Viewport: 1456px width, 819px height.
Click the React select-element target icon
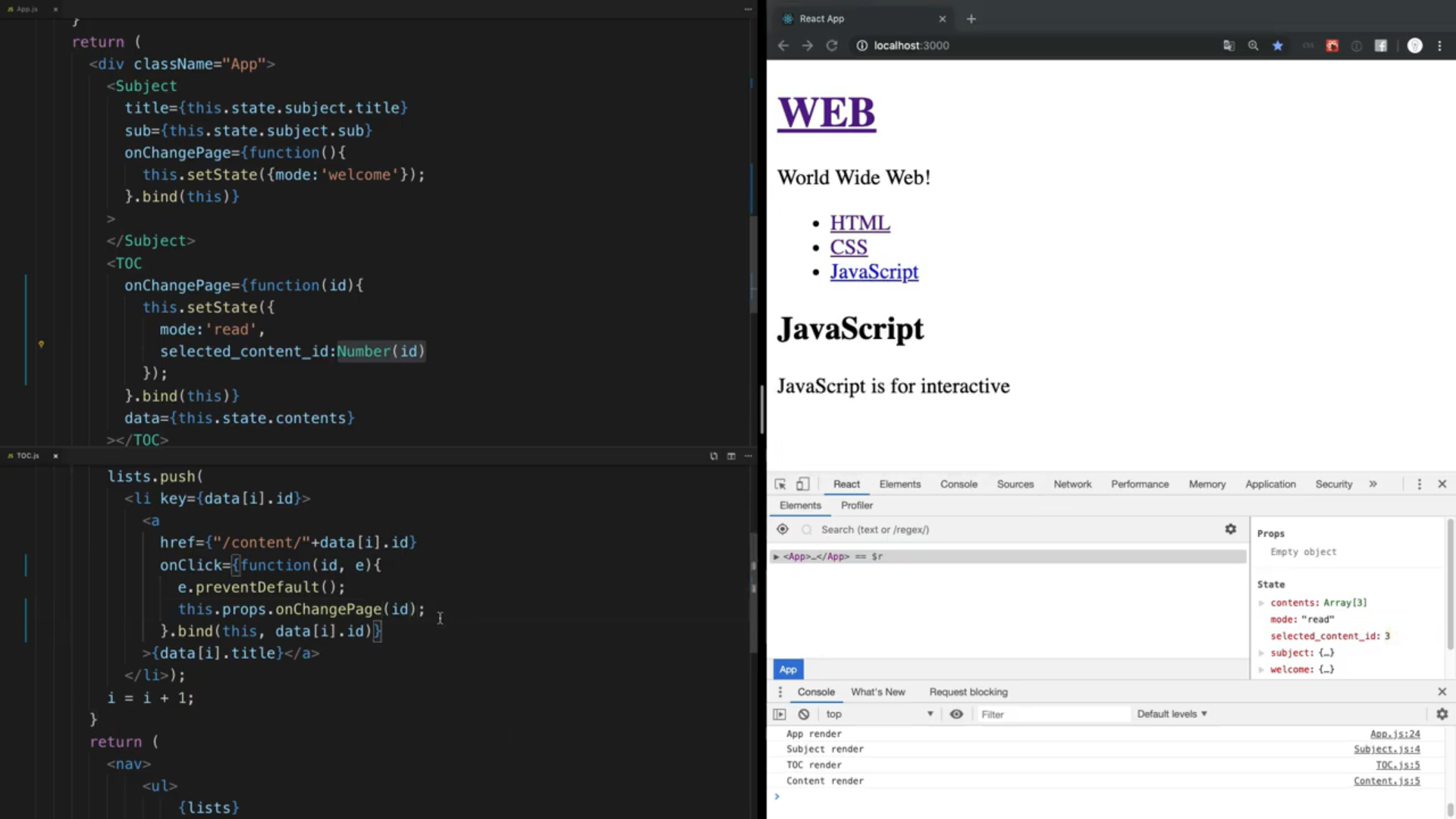(x=783, y=529)
